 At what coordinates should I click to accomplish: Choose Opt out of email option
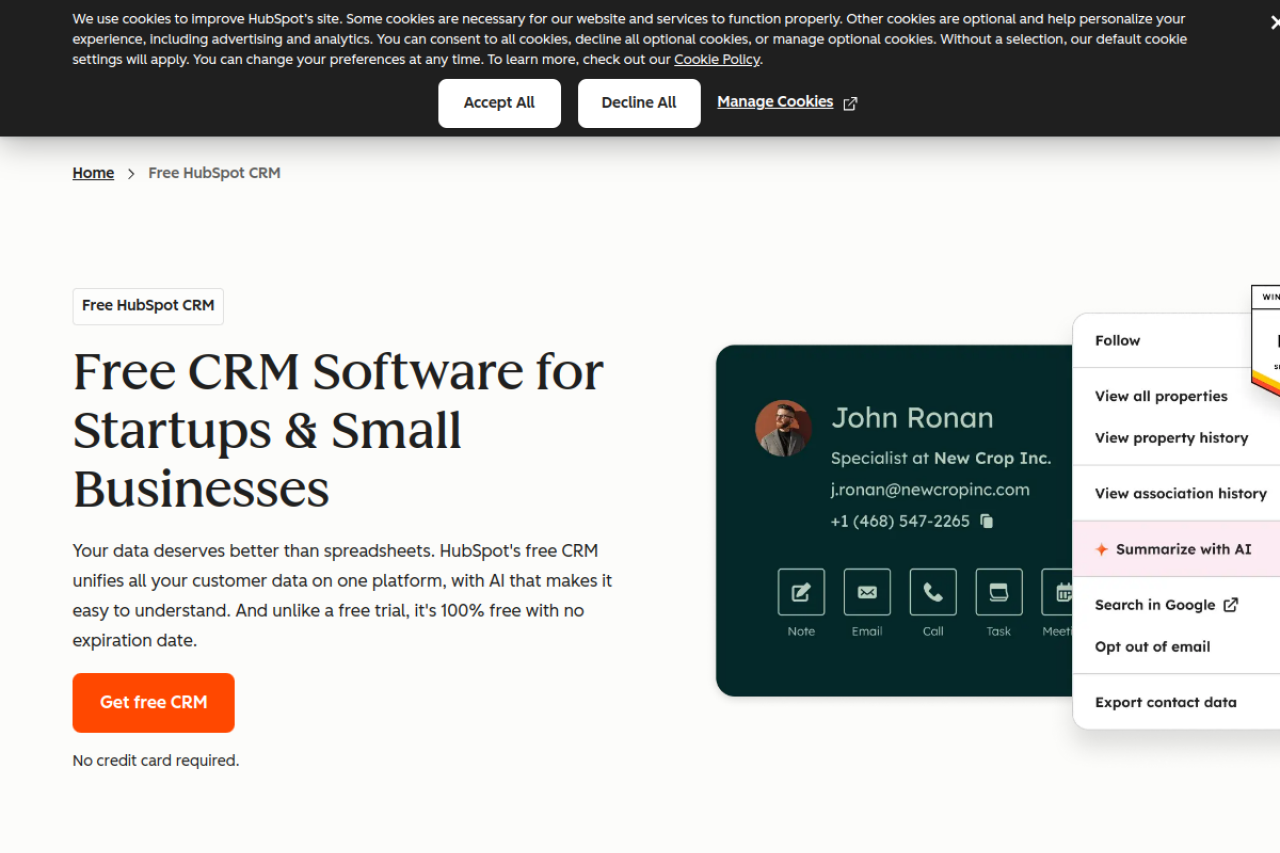[x=1152, y=646]
